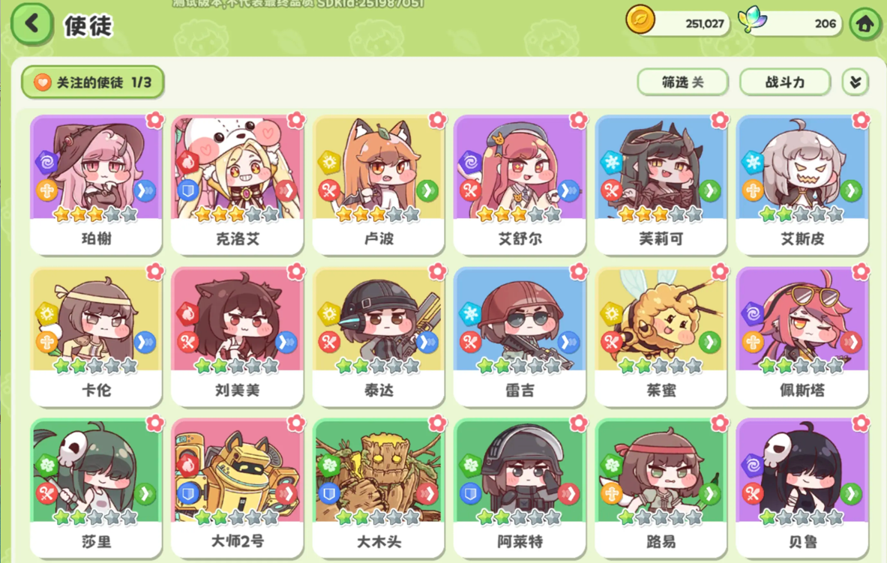
Task: Tap the butterfly currency icon
Action: 753,19
